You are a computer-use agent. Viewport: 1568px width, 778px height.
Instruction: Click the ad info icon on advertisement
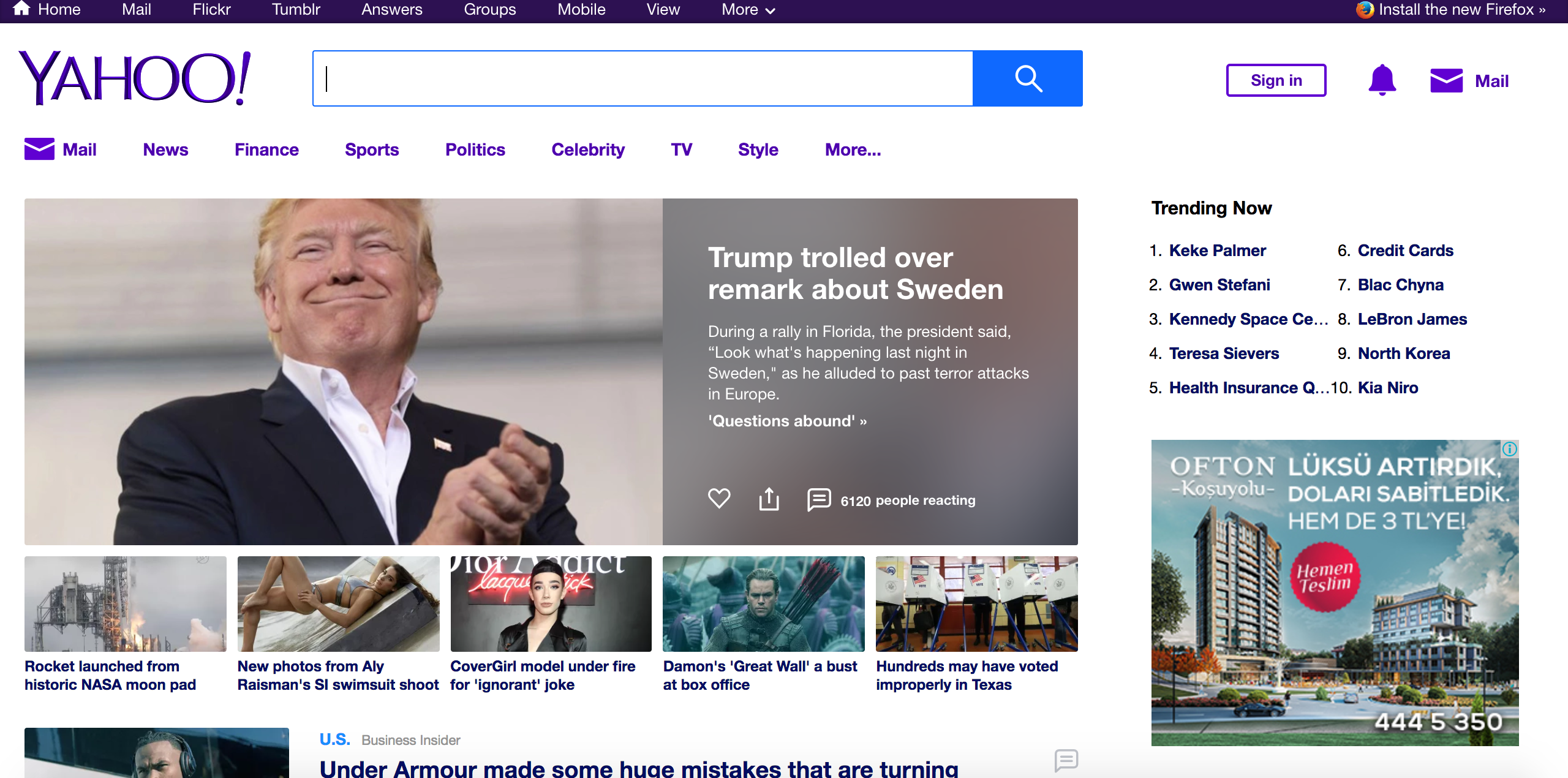[x=1510, y=449]
